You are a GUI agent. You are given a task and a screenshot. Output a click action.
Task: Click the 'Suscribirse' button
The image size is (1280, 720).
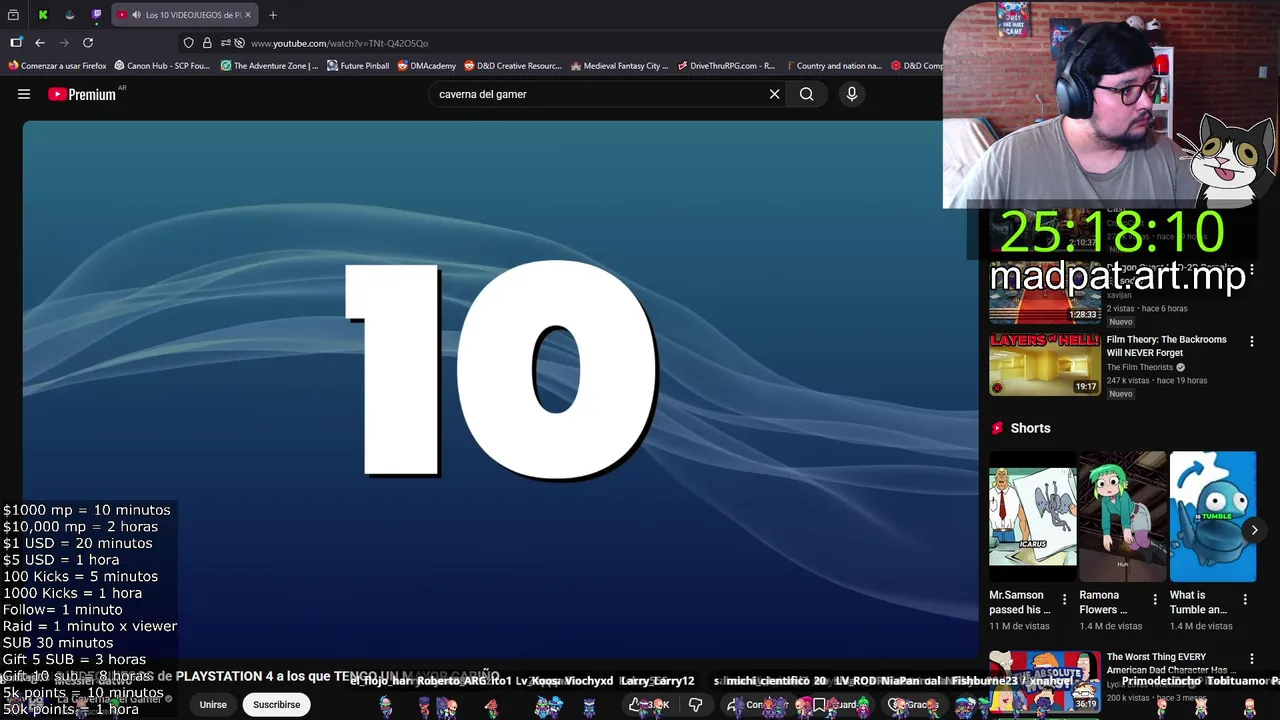[276, 704]
